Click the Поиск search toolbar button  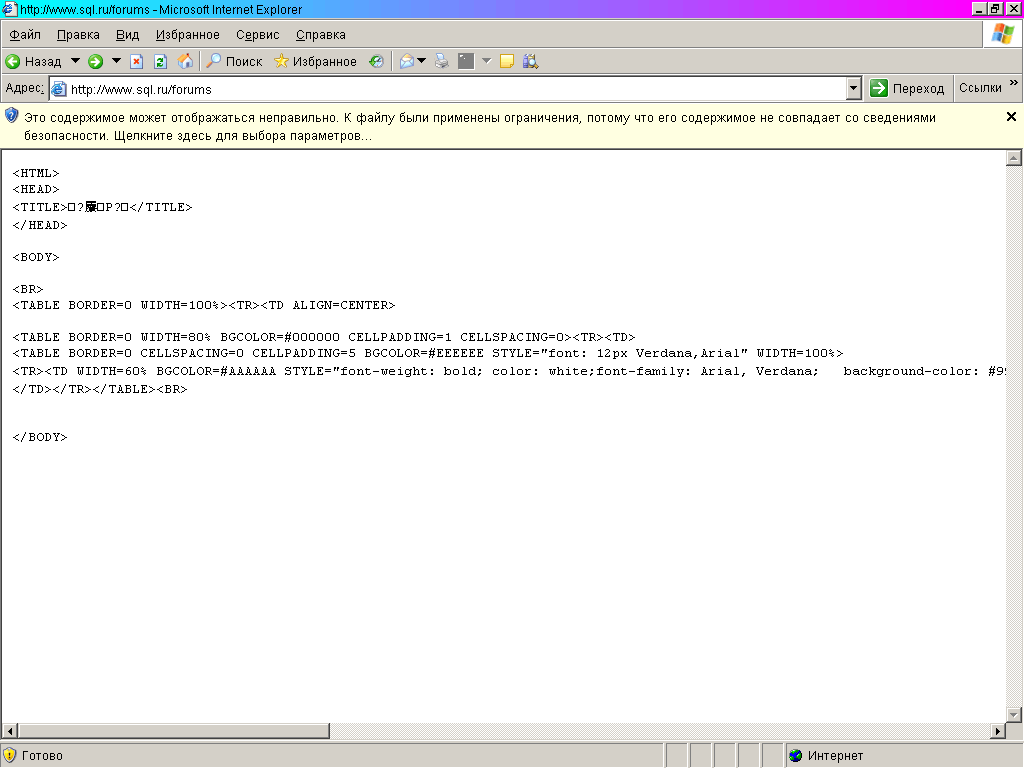tap(234, 62)
